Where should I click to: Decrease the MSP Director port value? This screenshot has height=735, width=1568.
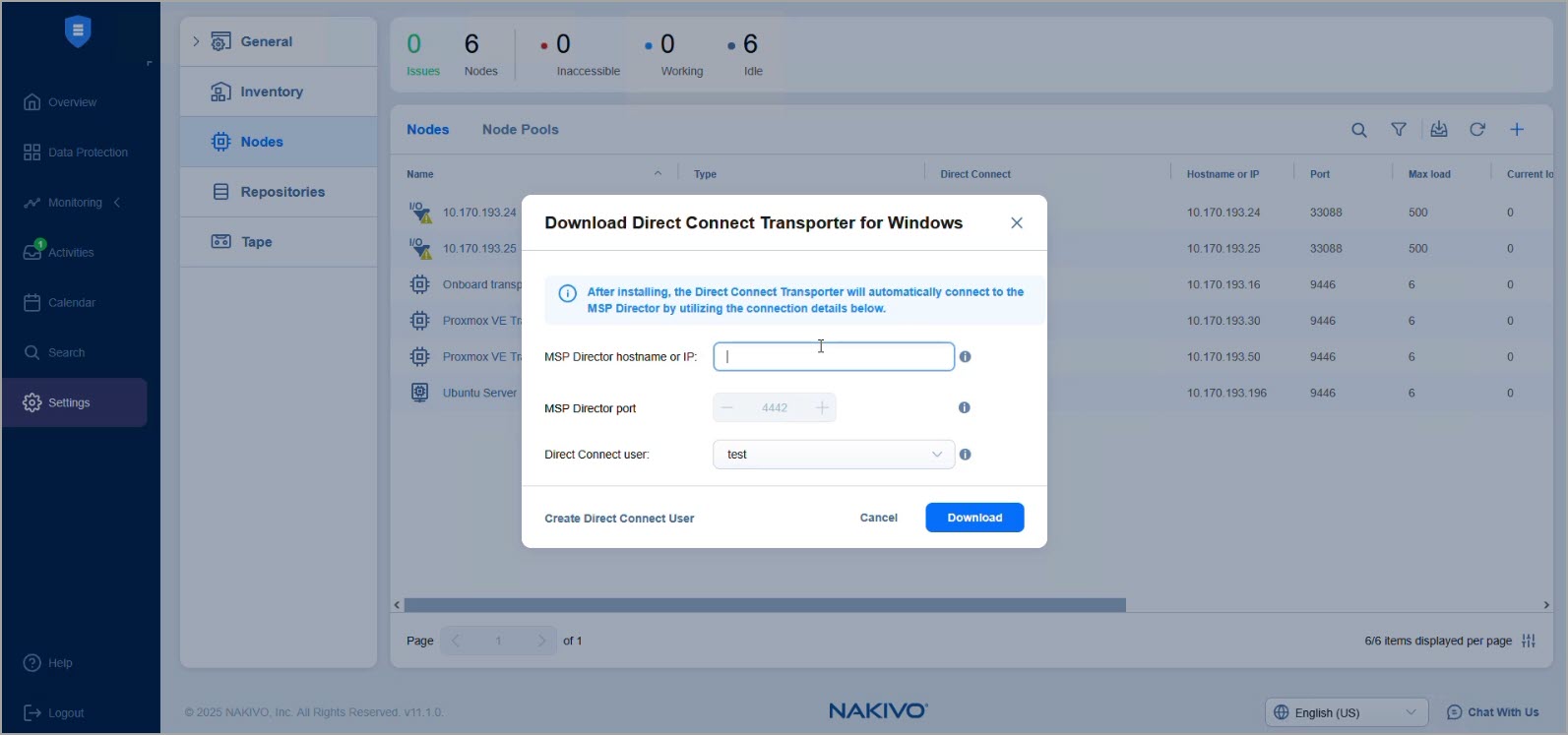pyautogui.click(x=727, y=407)
